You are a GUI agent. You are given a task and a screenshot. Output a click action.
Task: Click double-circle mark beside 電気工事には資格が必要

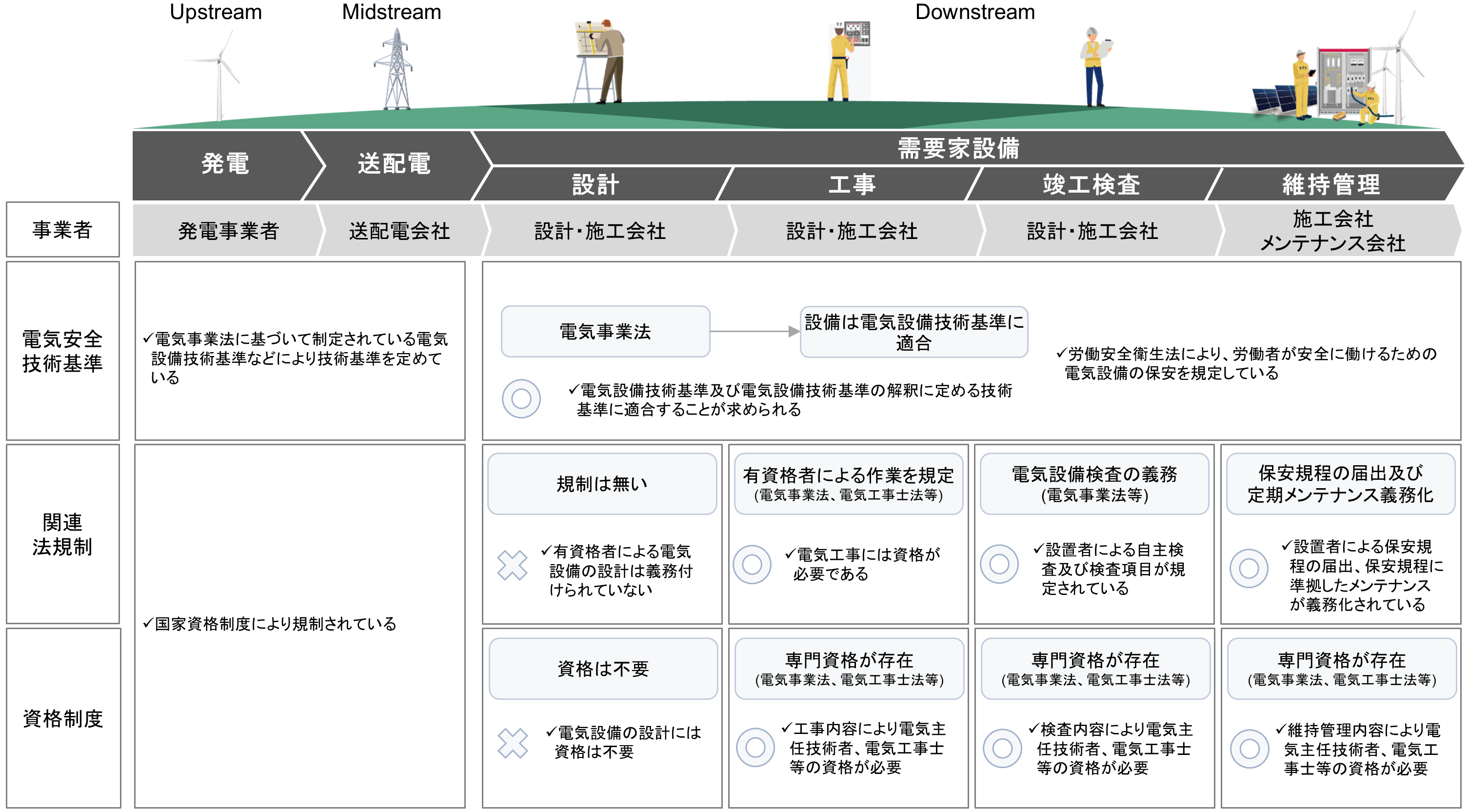coord(752,564)
